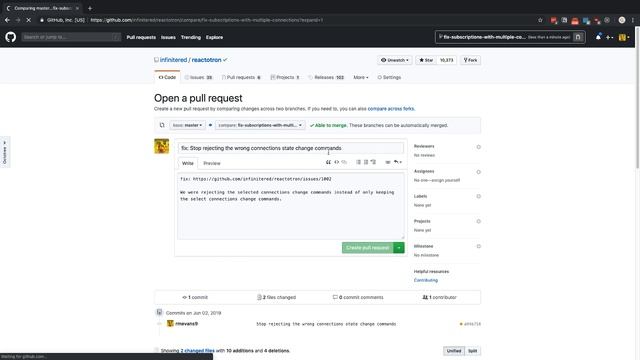Screen dimensions: 640x360
Task: Open the repository Settings tab
Action: (389, 77)
